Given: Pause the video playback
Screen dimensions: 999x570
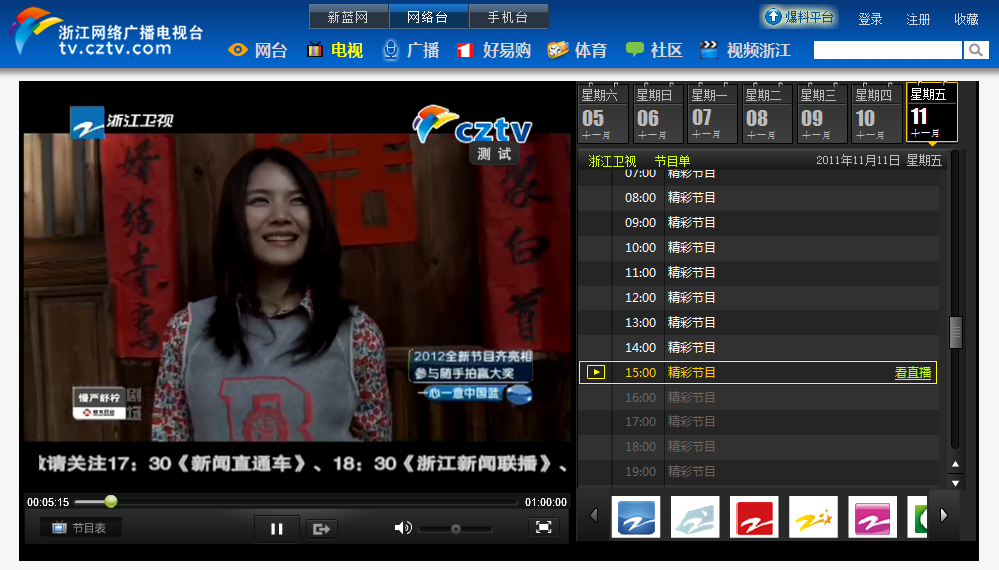Looking at the screenshot, I should [277, 529].
